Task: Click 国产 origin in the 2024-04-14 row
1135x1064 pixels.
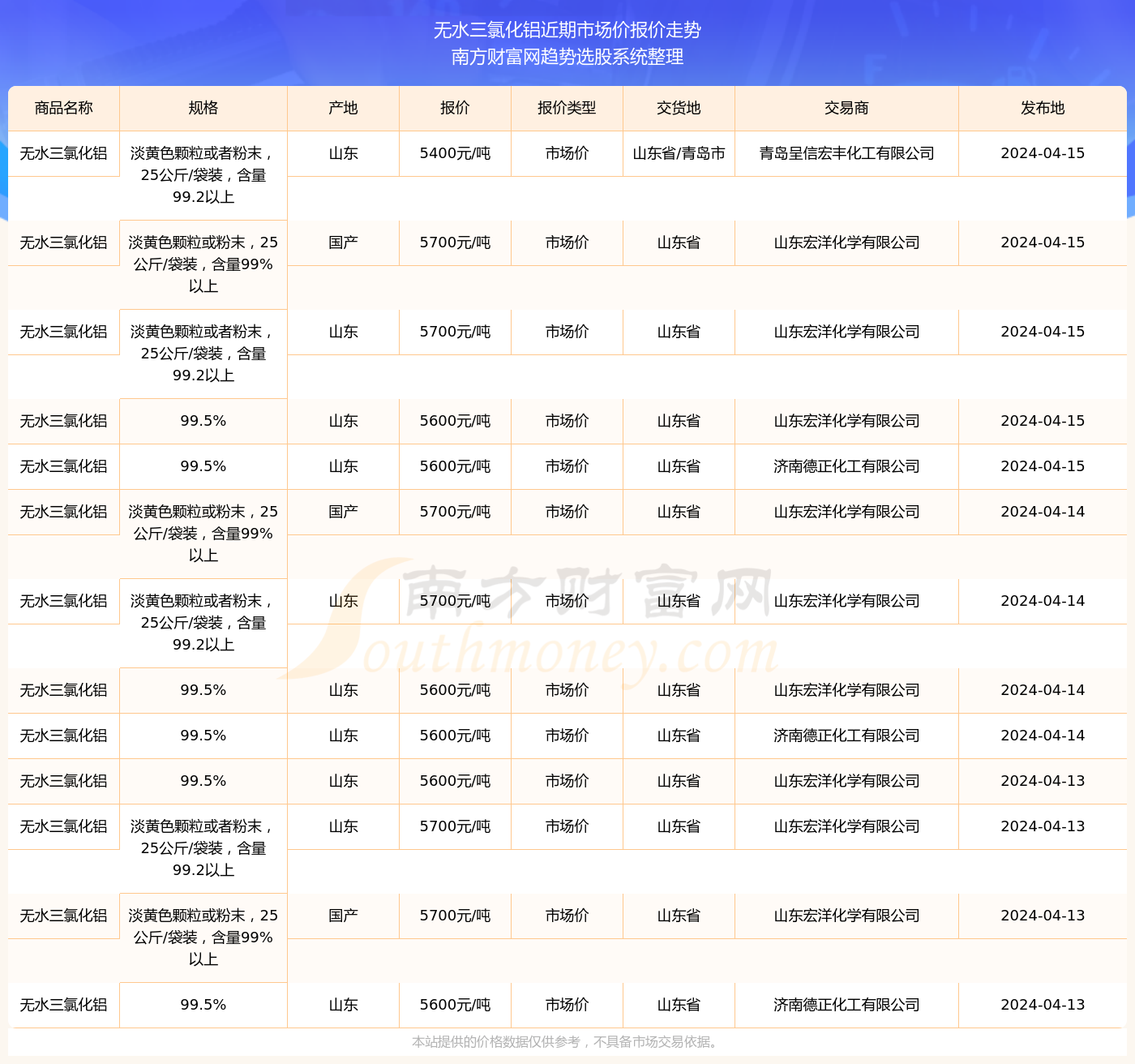Action: tap(343, 512)
